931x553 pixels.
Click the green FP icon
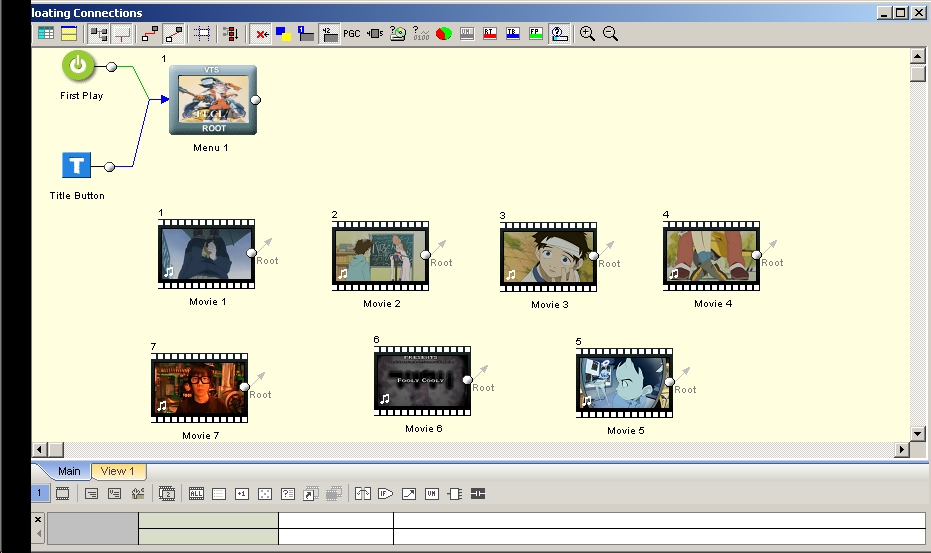[536, 34]
